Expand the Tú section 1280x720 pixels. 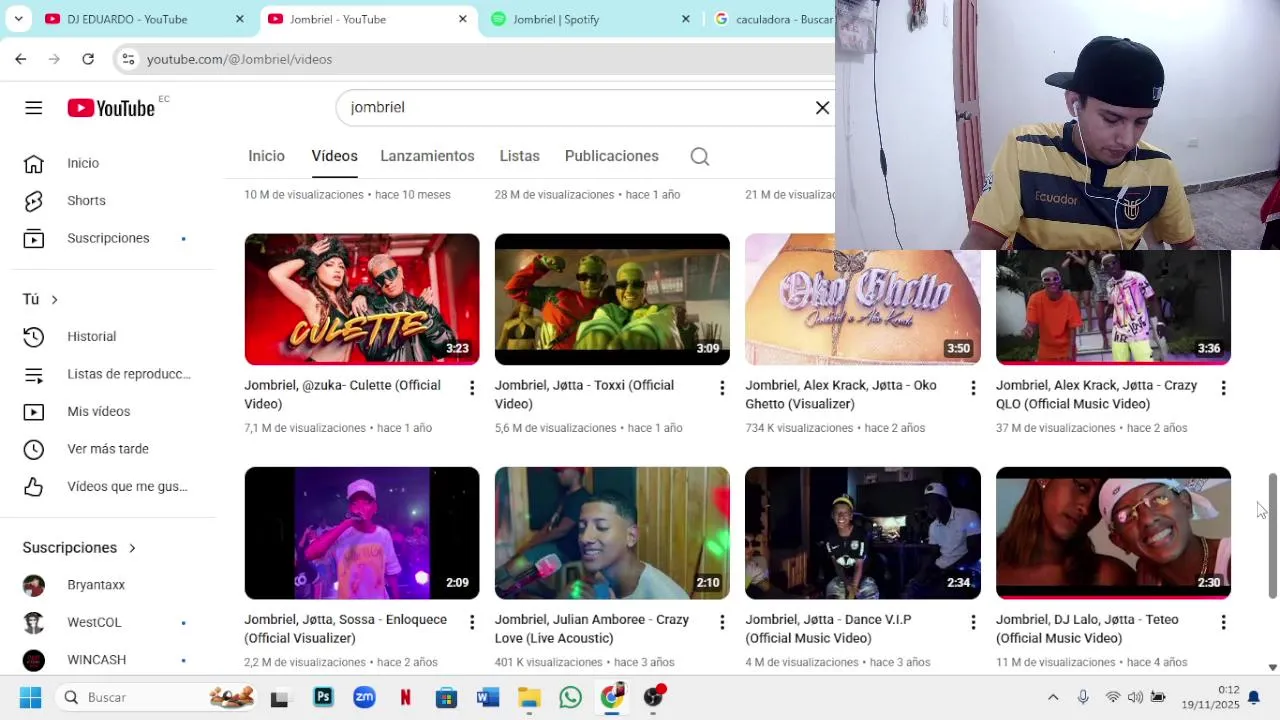tap(41, 299)
